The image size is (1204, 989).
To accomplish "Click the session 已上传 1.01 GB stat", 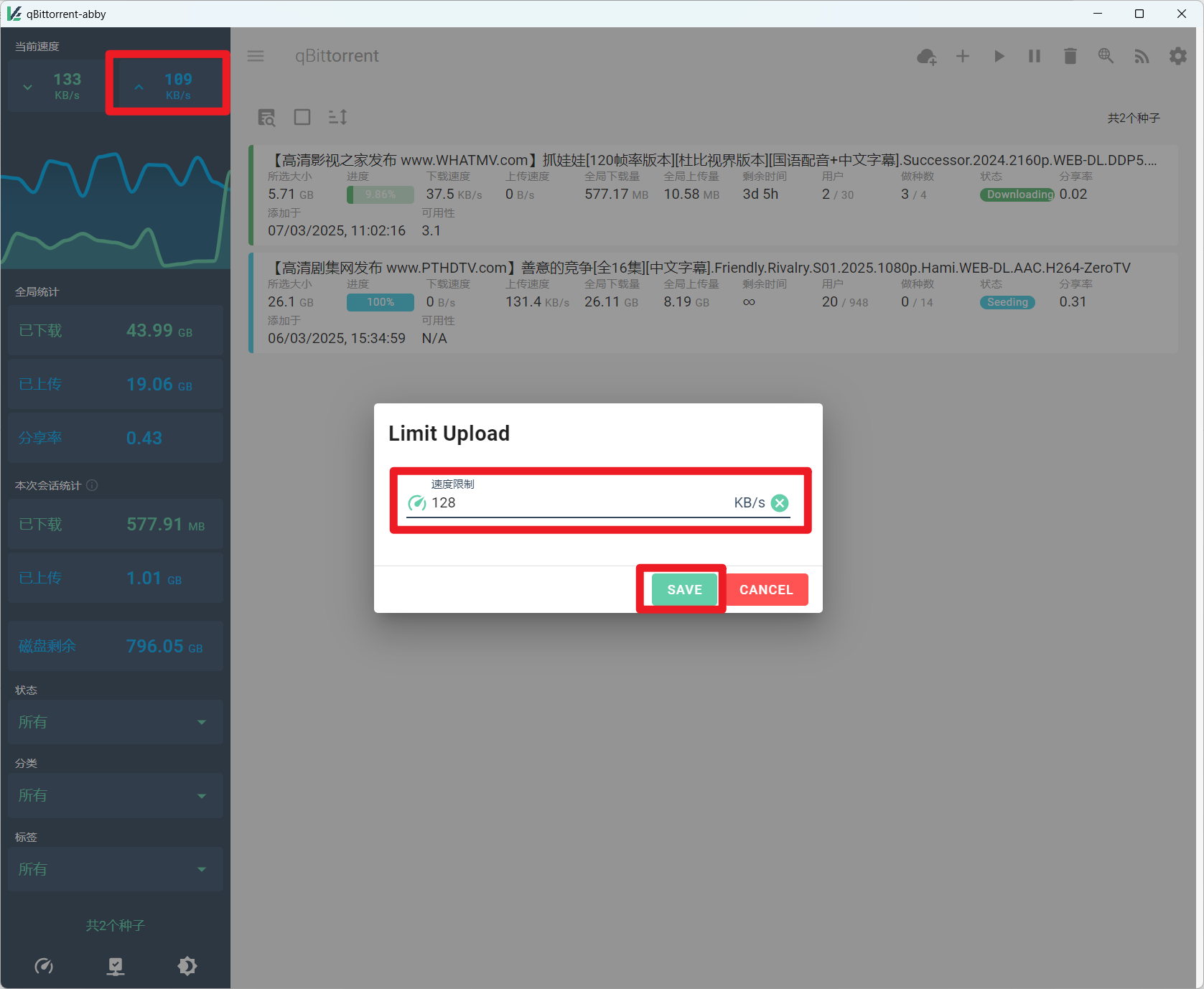I will (x=116, y=578).
